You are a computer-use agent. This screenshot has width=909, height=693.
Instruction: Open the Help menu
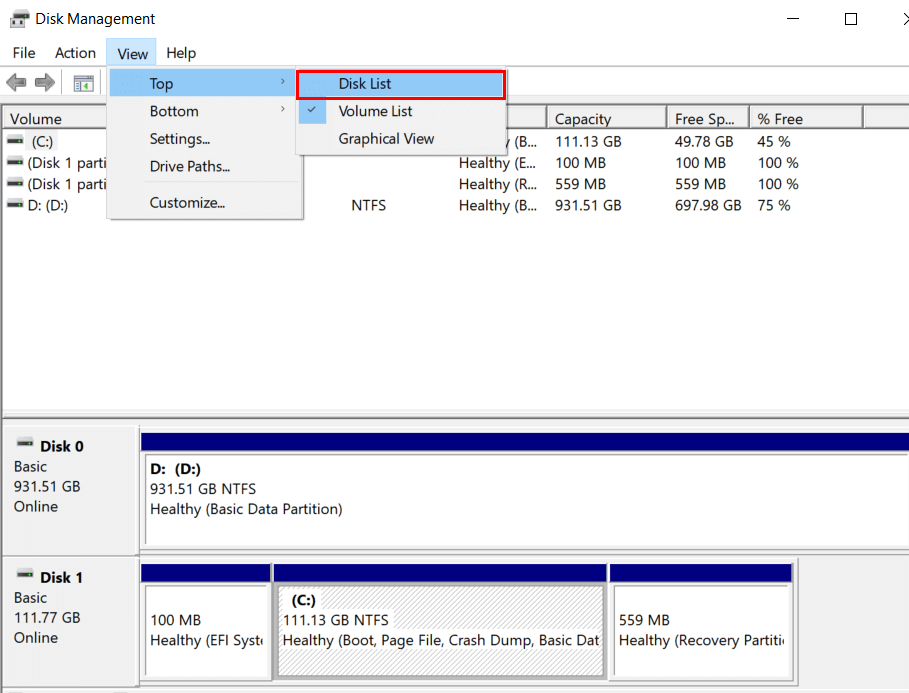(x=181, y=53)
